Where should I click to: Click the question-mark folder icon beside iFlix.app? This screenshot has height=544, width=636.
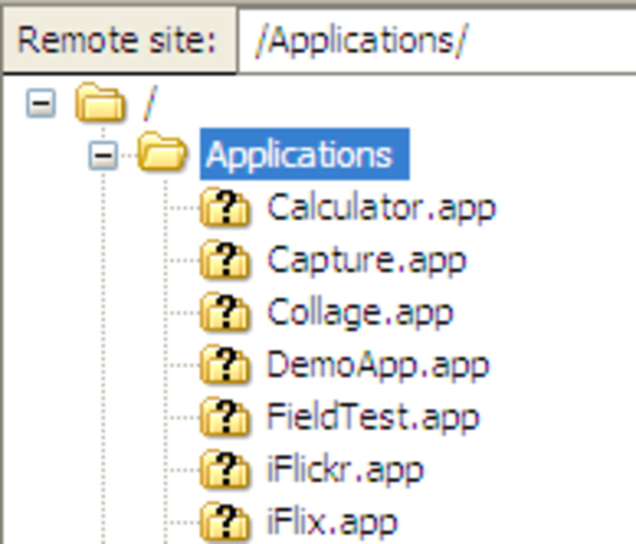225,520
